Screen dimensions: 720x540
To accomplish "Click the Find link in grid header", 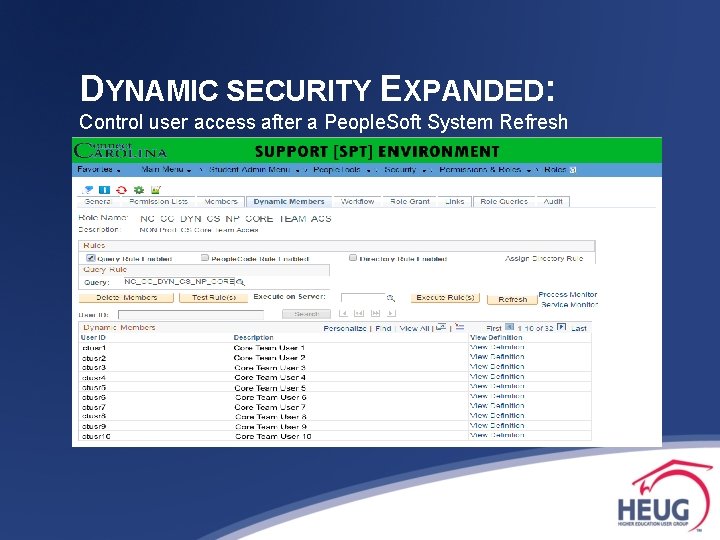I will click(x=383, y=328).
